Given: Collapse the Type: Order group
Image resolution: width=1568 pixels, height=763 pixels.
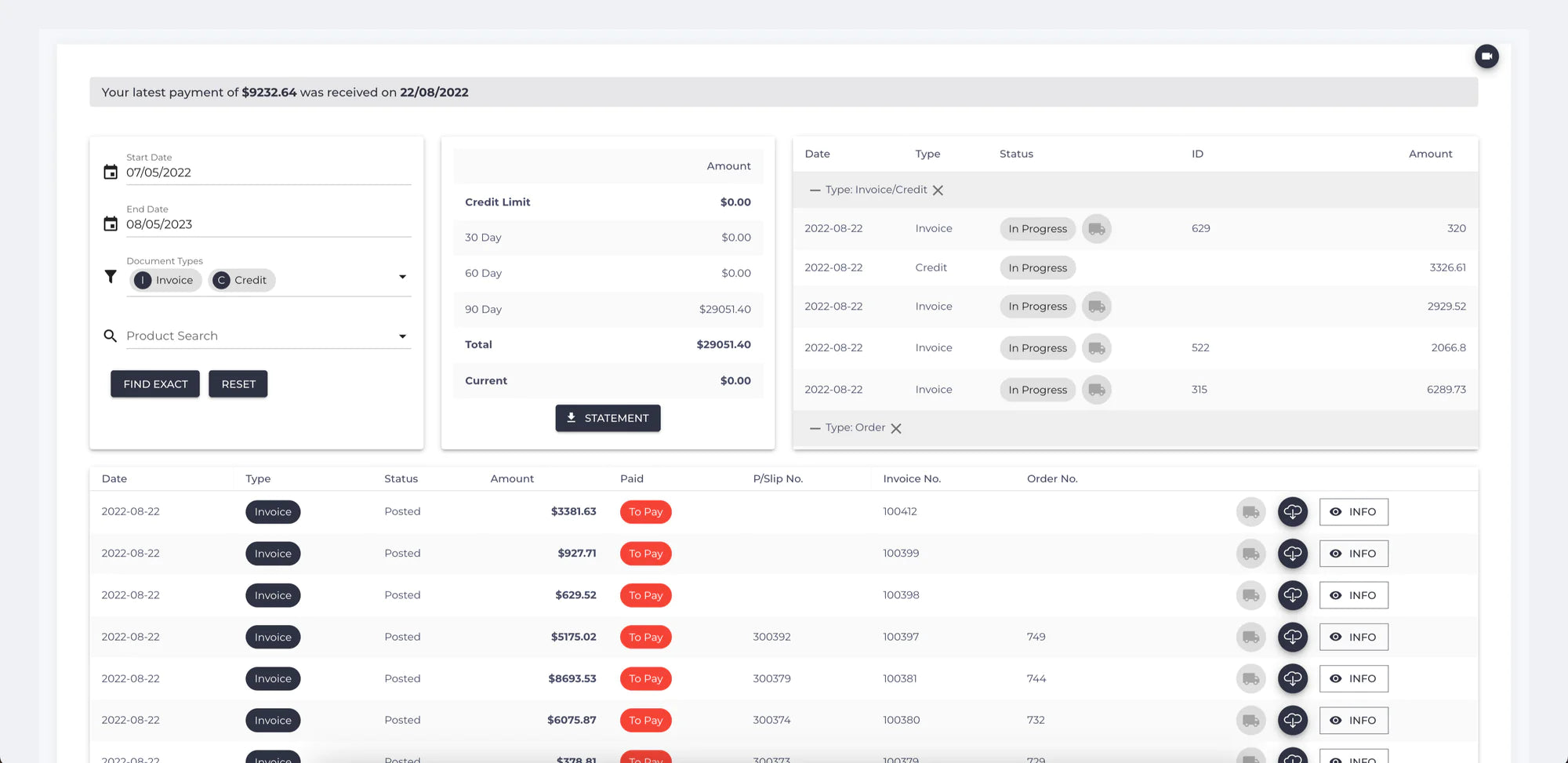Looking at the screenshot, I should click(815, 428).
